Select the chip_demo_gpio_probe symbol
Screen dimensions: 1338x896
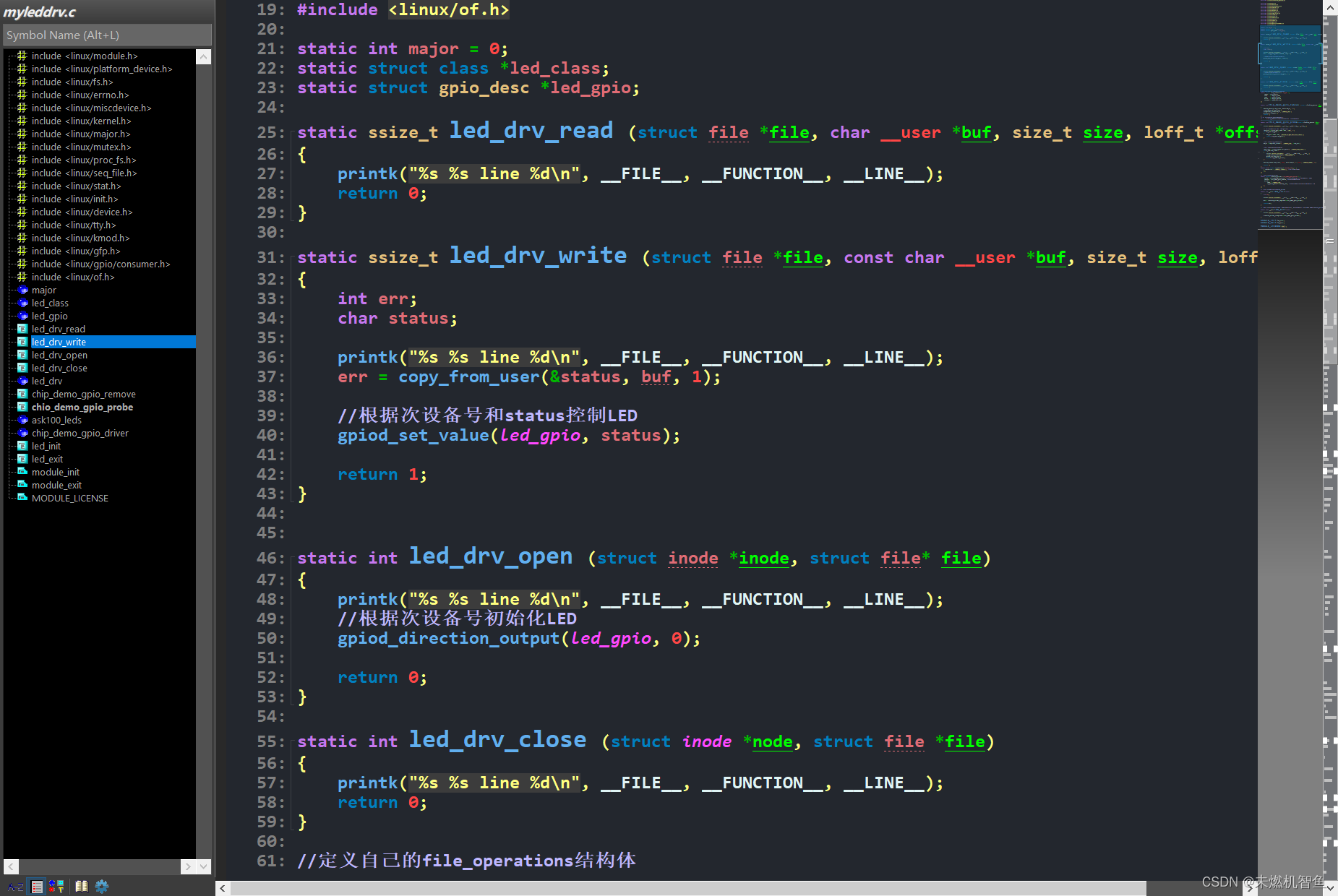coord(82,407)
